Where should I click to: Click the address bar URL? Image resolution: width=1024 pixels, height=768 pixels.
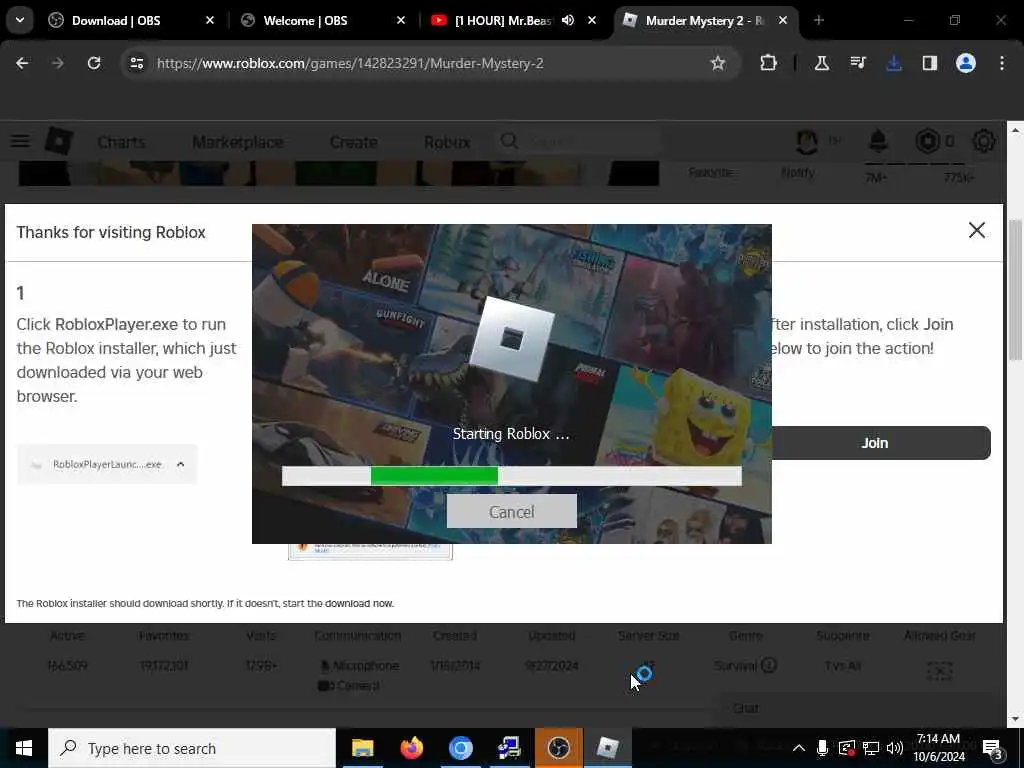point(350,63)
